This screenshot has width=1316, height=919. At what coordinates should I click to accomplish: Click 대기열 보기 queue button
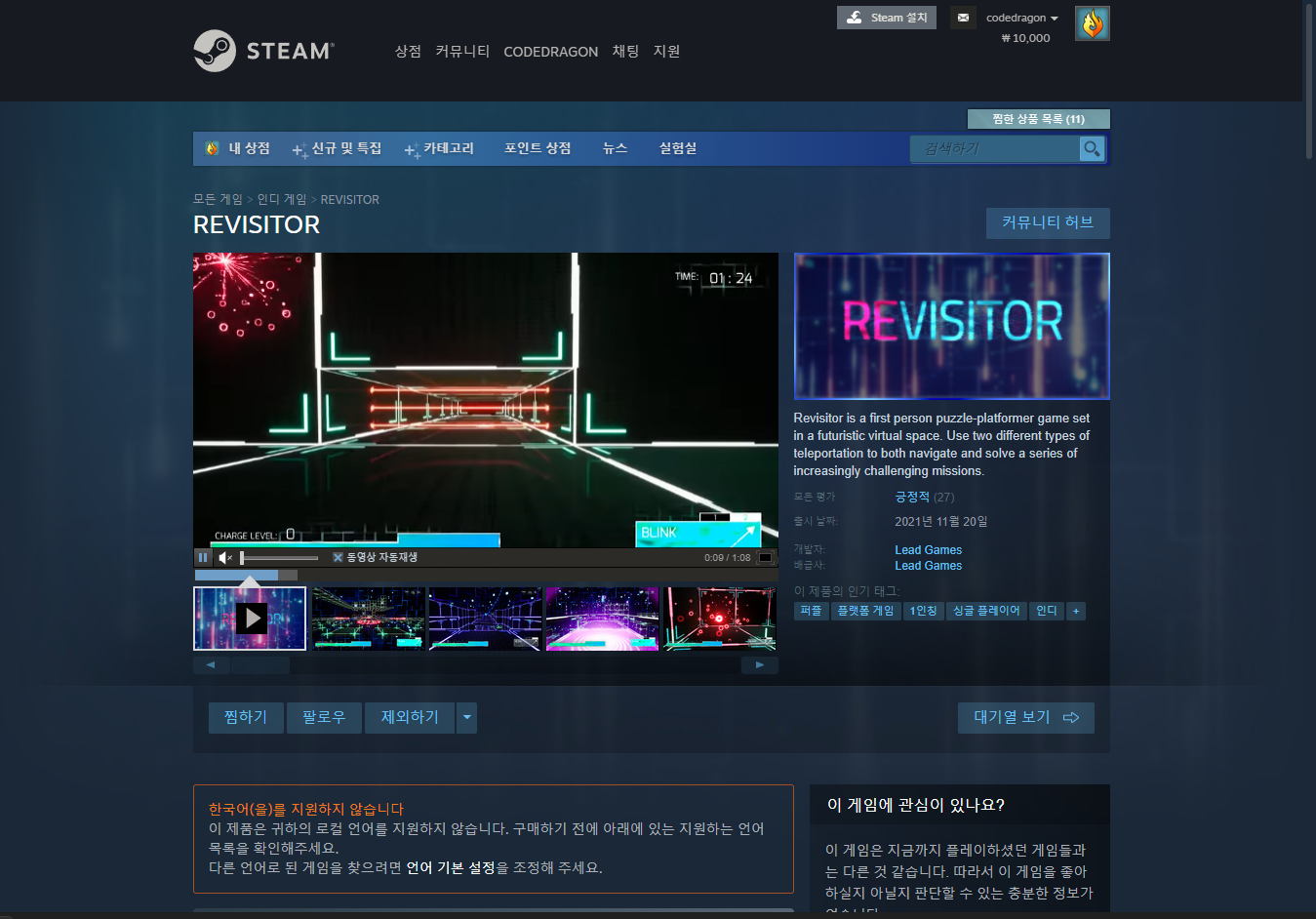[x=1026, y=717]
